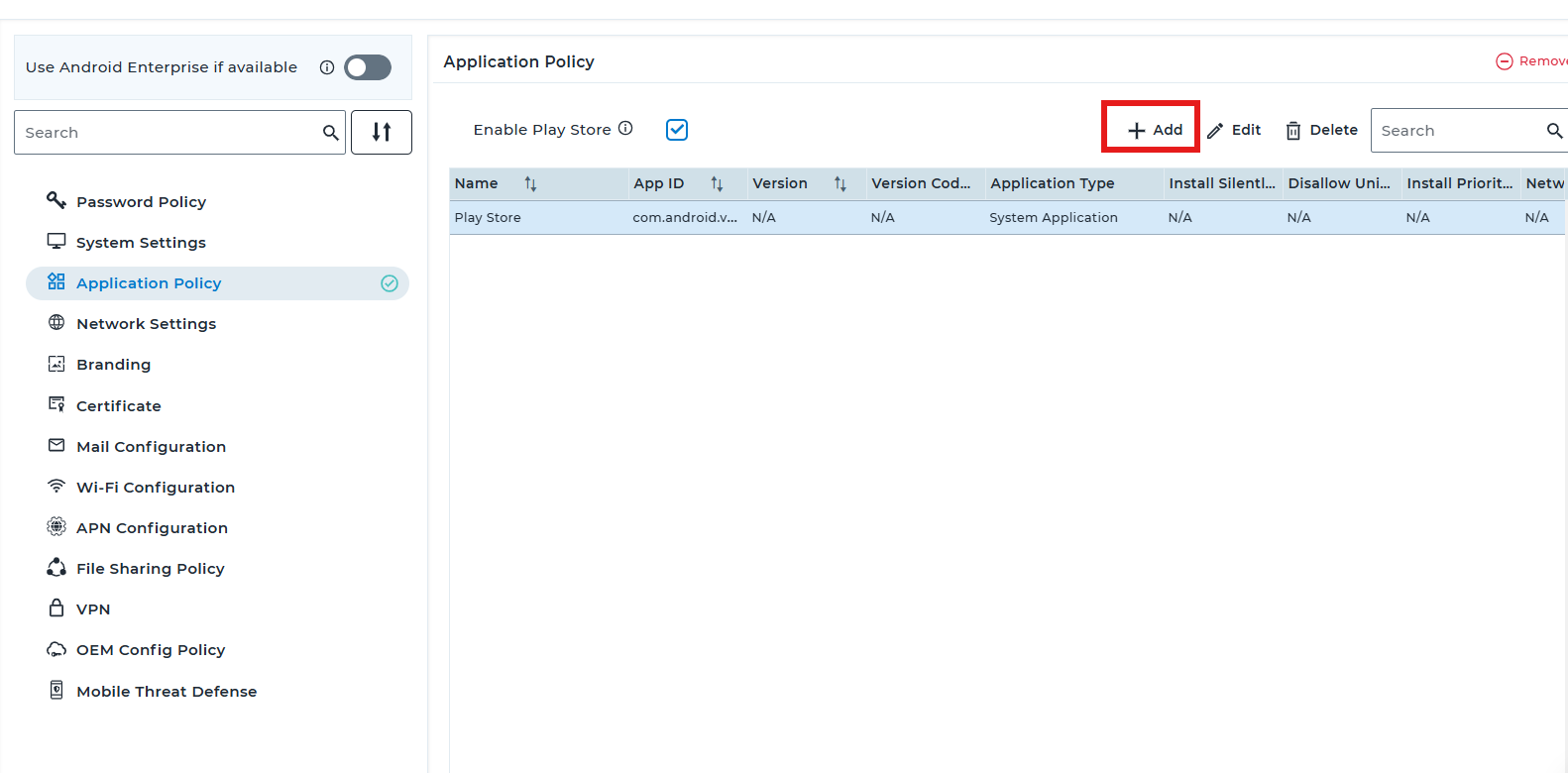Image resolution: width=1568 pixels, height=773 pixels.
Task: Click the Edit pencil icon
Action: (x=1215, y=131)
